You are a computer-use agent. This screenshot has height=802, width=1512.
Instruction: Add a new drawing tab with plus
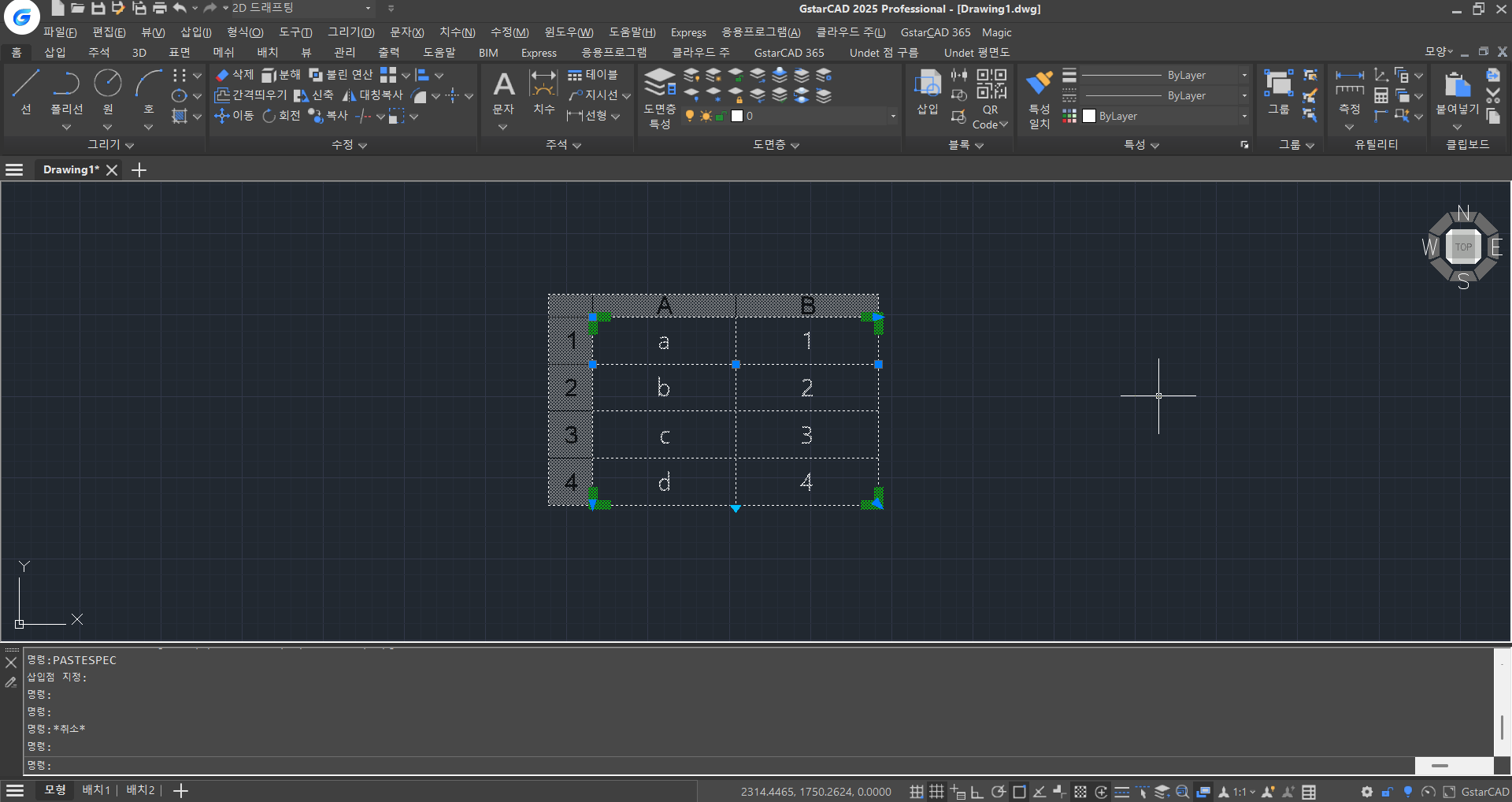[x=139, y=170]
